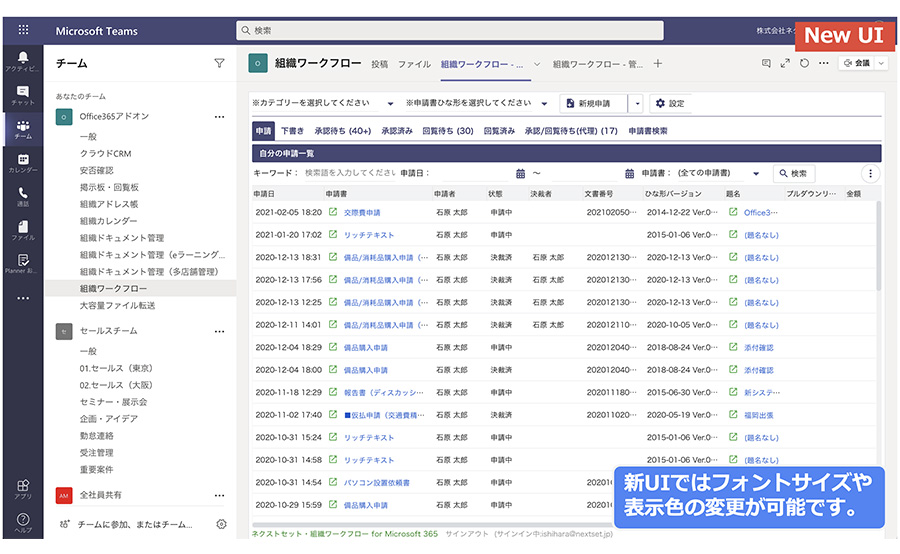Show more apps ellipsis in left rail
Screen dimensions: 900x554
click(x=23, y=298)
